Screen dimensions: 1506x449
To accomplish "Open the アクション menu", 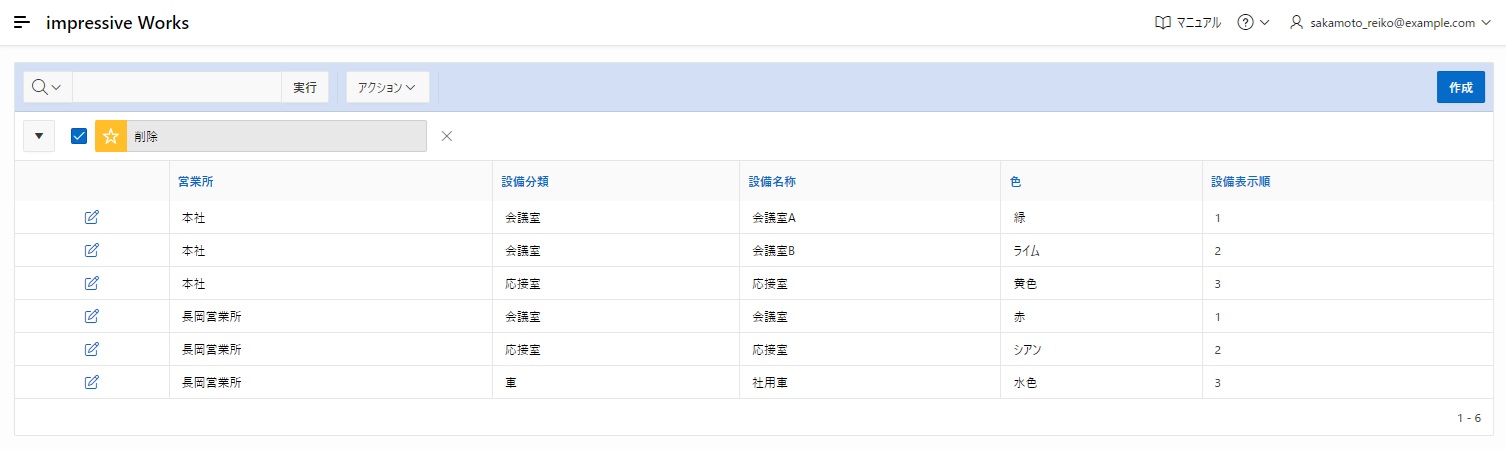I will (388, 87).
